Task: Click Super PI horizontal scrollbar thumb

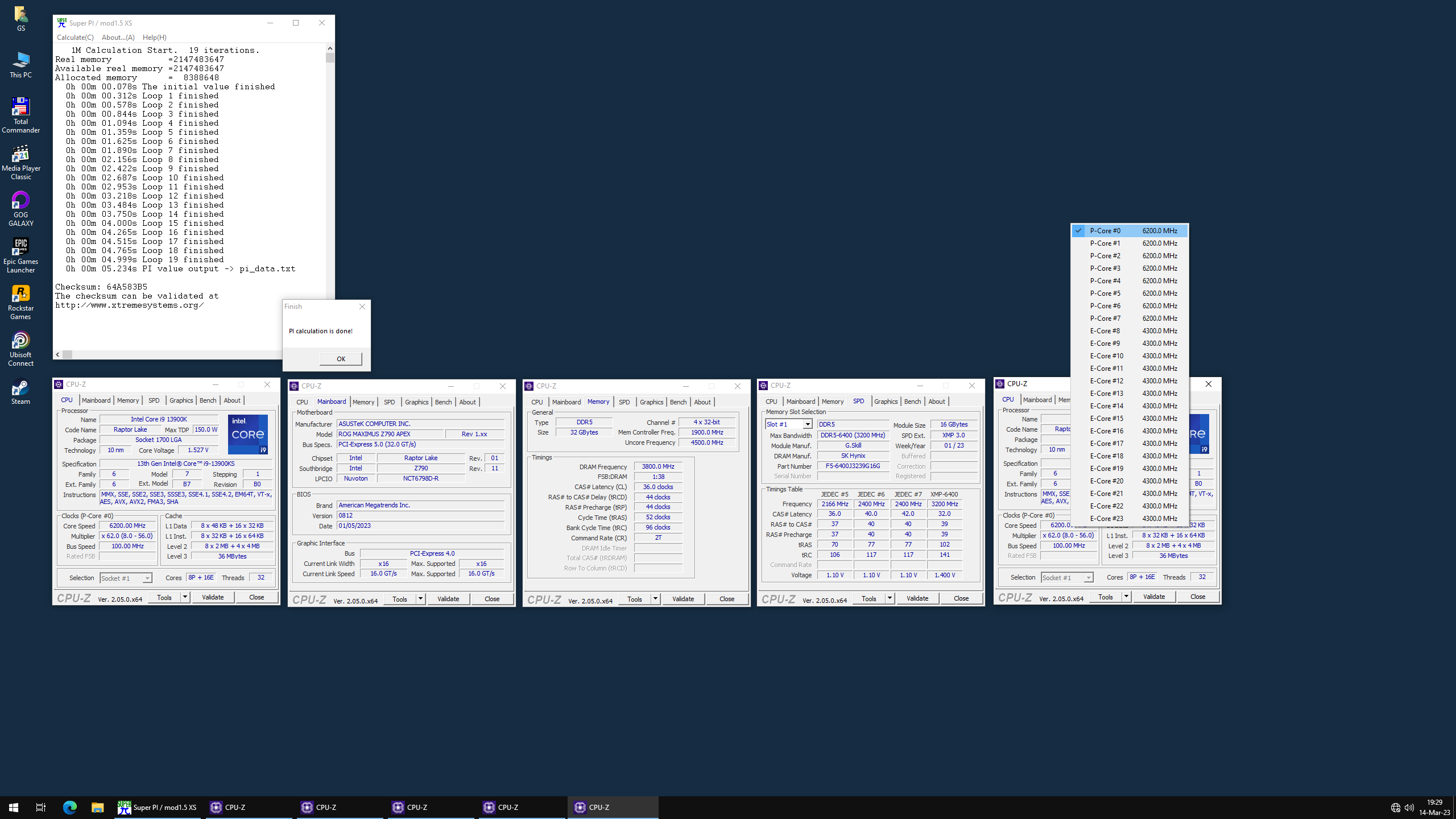Action: click(67, 354)
